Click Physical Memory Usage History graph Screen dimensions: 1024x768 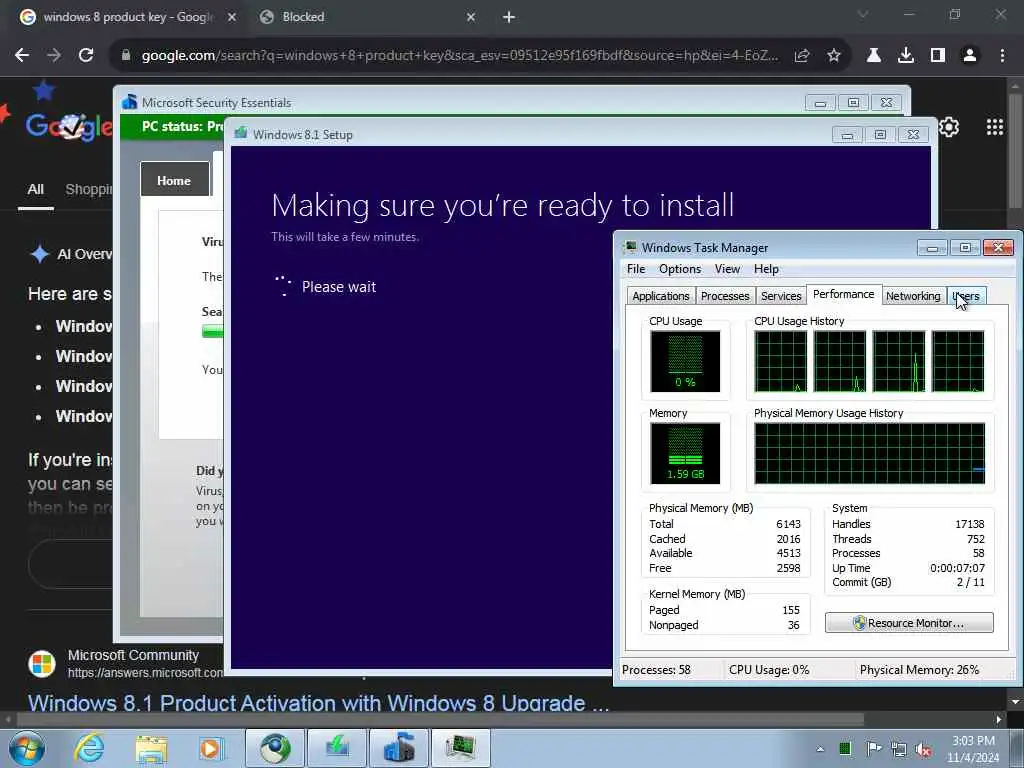coord(869,453)
